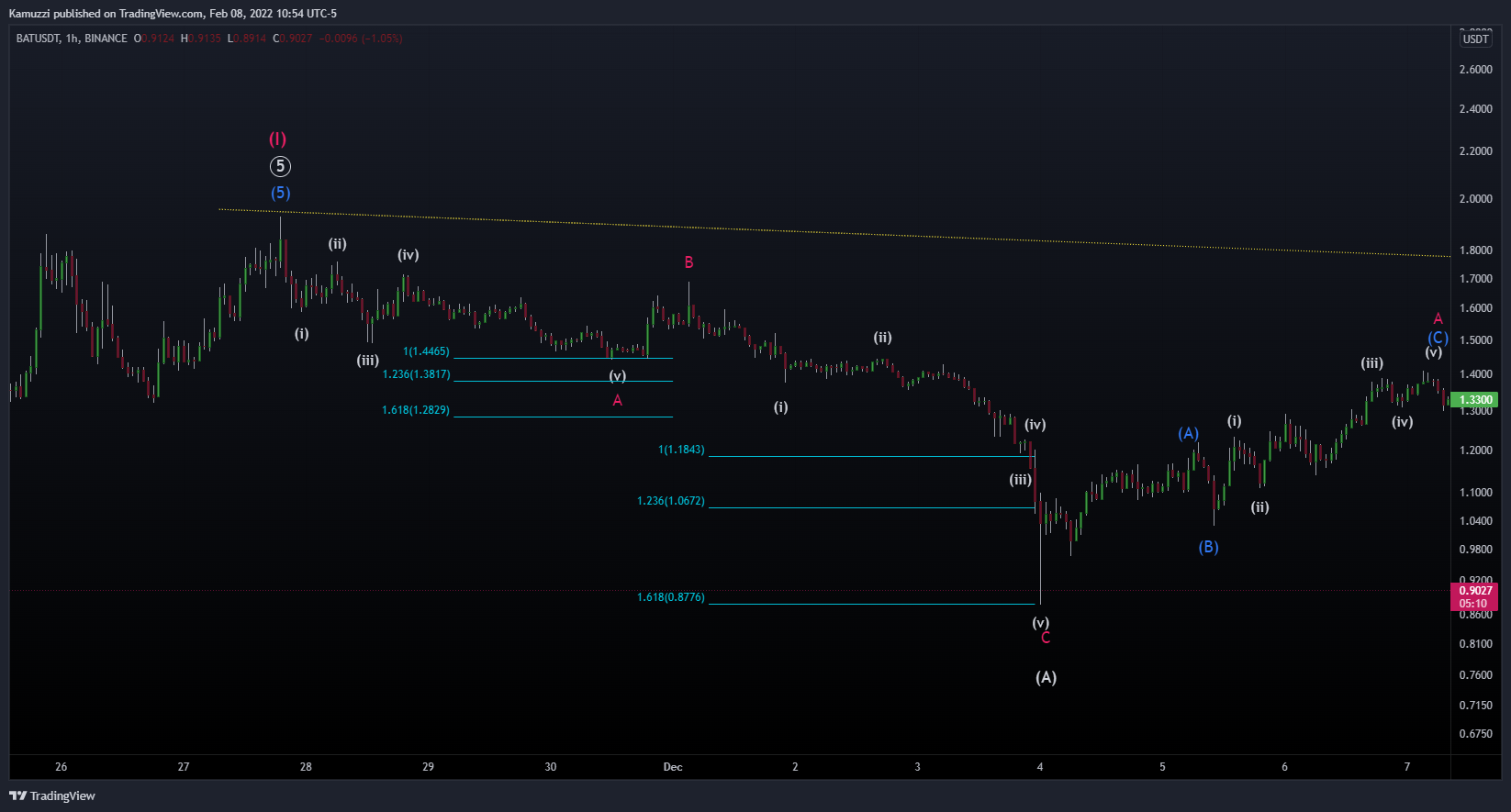Click the 7 date on the time axis
The height and width of the screenshot is (812, 1511).
coord(1407,767)
